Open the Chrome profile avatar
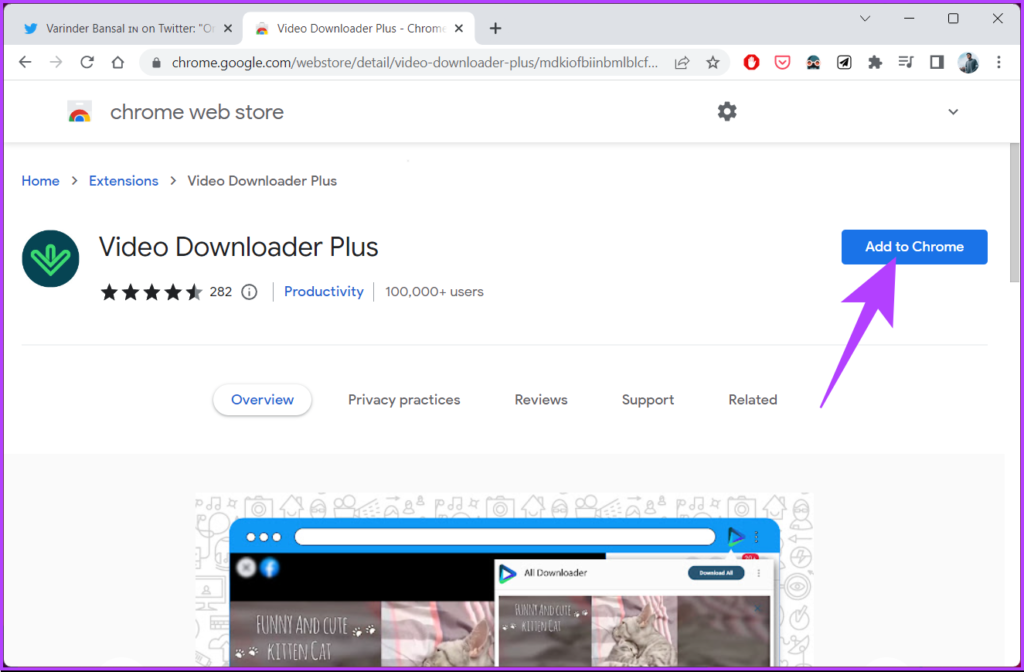The height and width of the screenshot is (672, 1024). pos(968,63)
